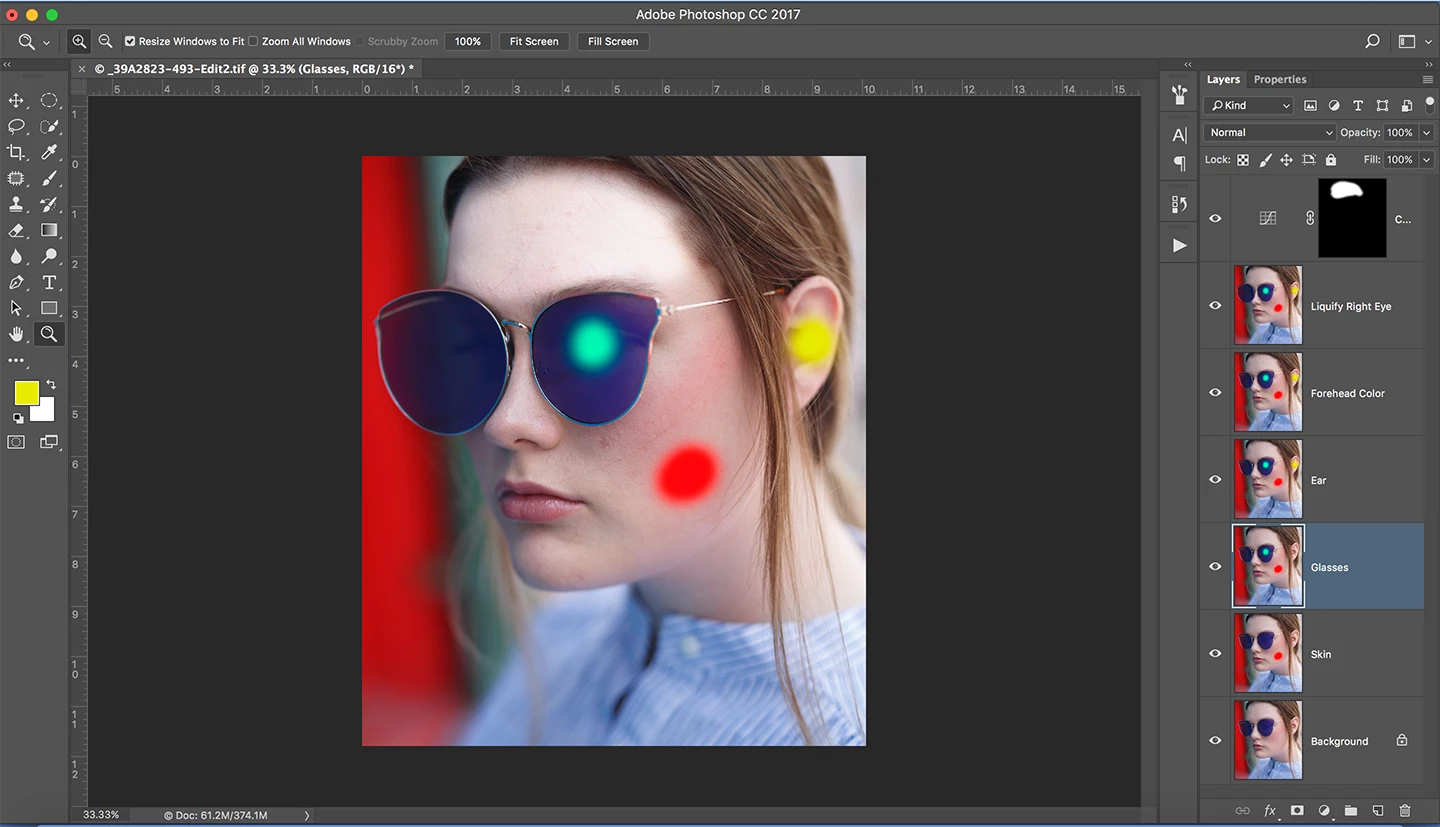Screen dimensions: 1440x827
Task: Add a layer mask from panel bottom
Action: (1297, 811)
